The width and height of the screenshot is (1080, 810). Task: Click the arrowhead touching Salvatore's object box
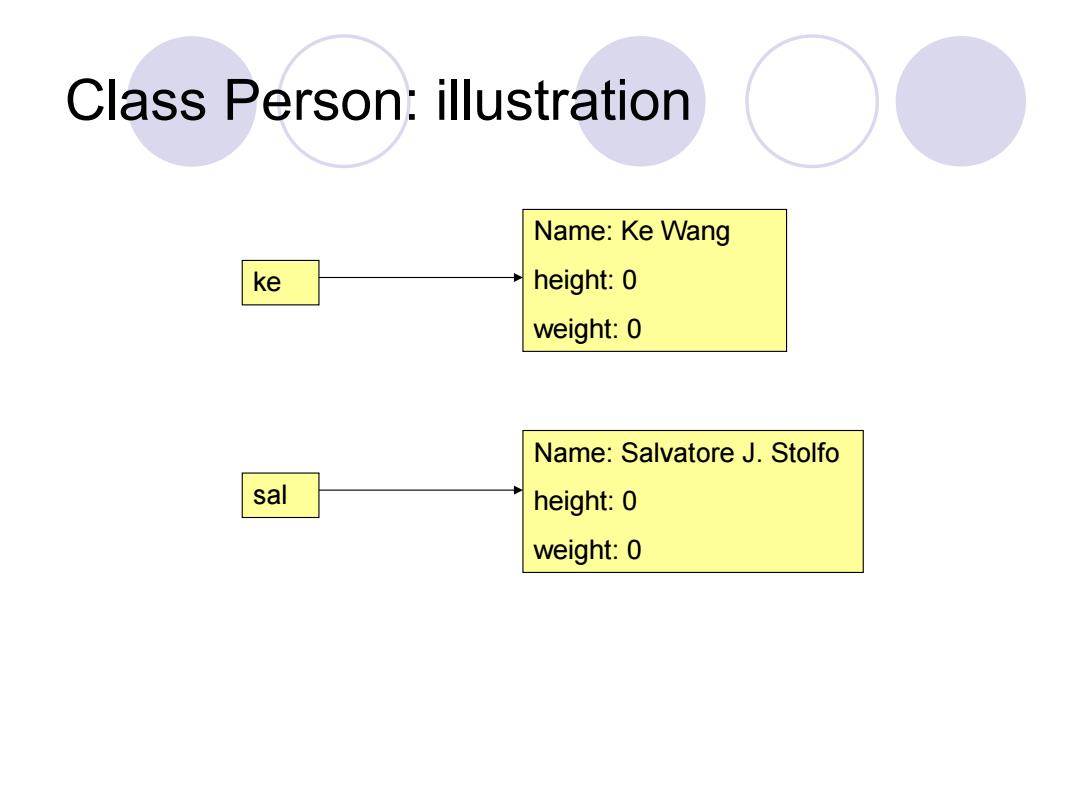click(x=518, y=490)
